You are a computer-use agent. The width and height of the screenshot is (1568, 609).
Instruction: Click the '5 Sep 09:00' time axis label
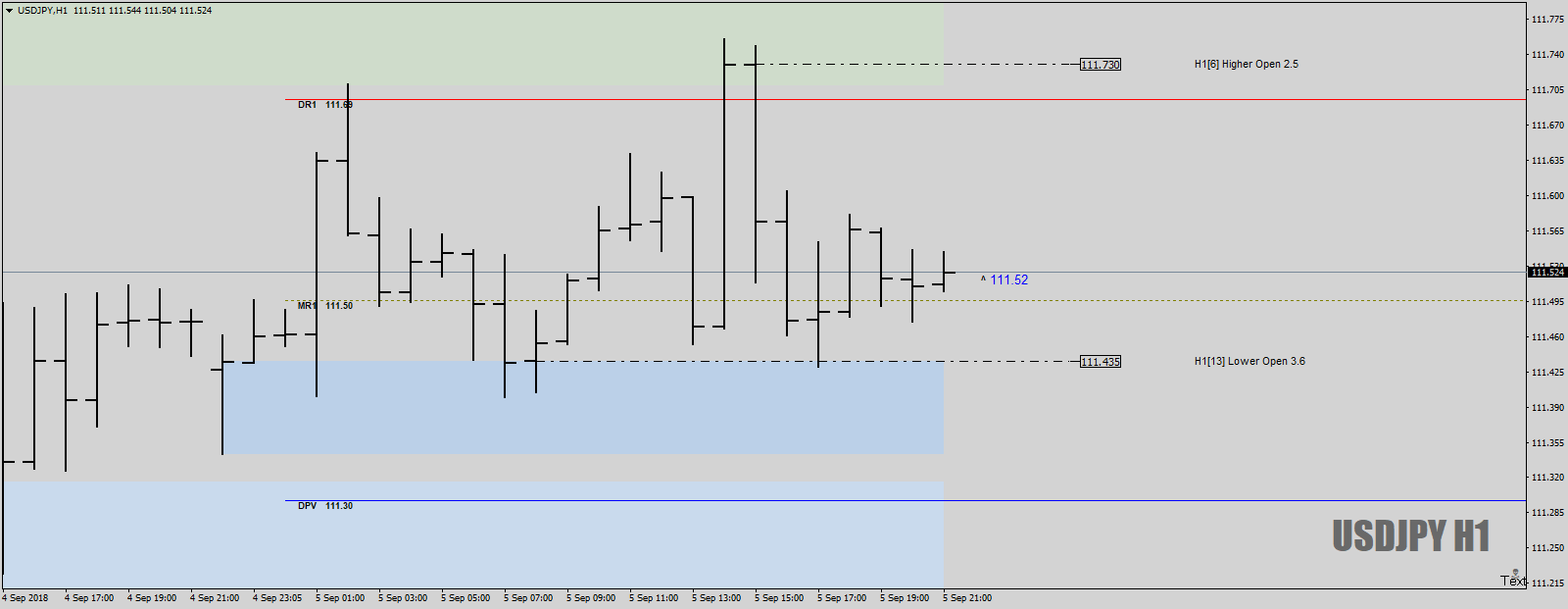pos(591,598)
